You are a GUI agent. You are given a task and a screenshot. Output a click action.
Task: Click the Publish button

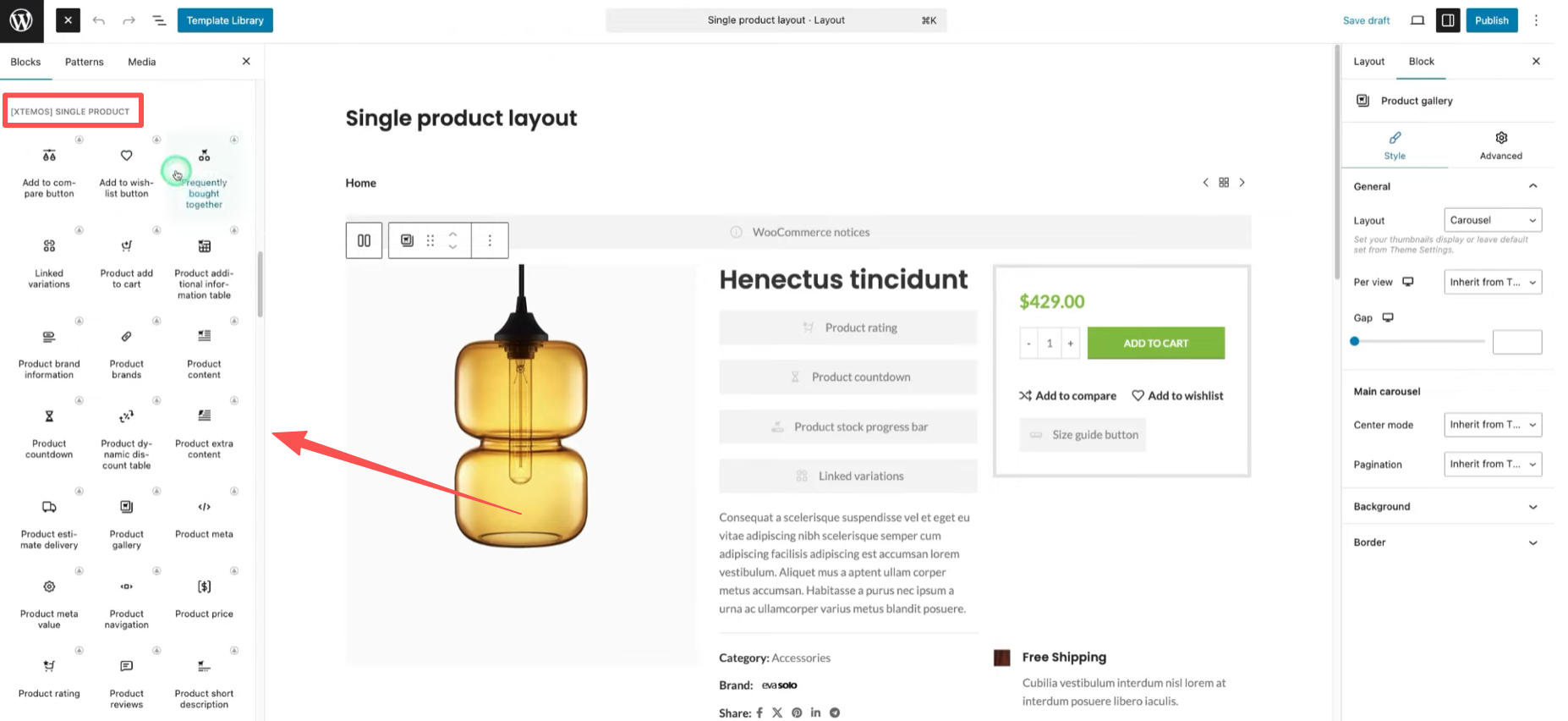[x=1491, y=20]
